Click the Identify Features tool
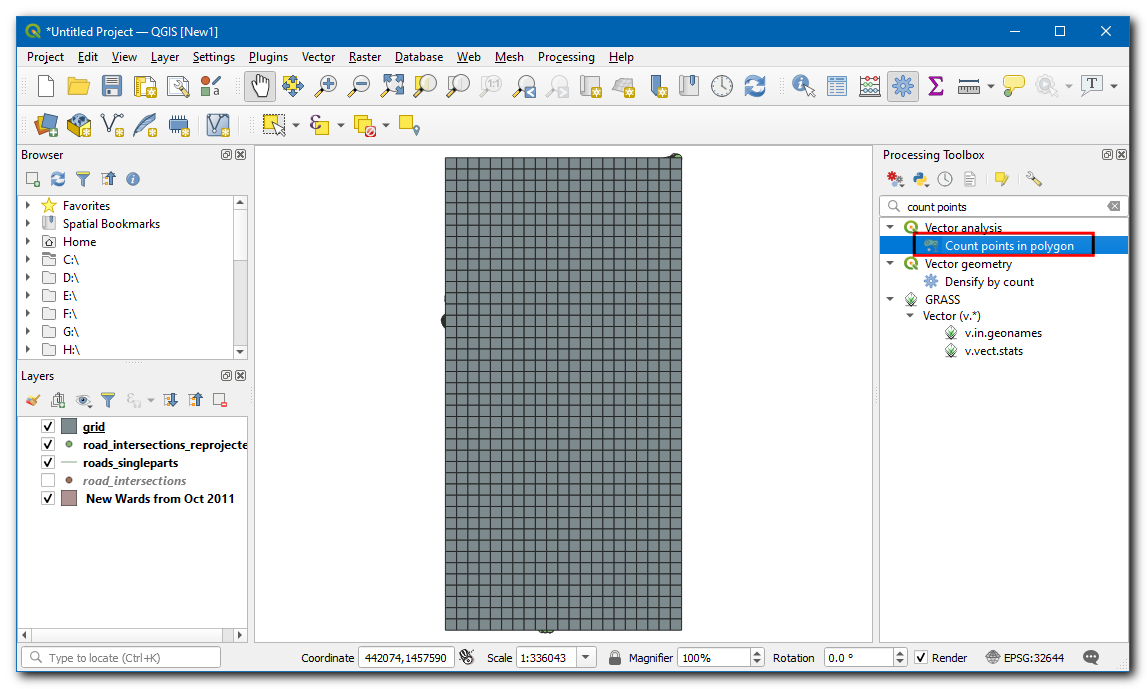The width and height of the screenshot is (1147, 689). (x=803, y=87)
